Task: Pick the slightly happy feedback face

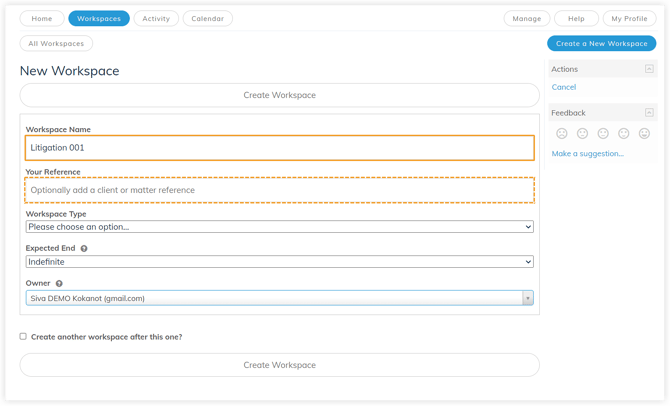Action: (624, 134)
